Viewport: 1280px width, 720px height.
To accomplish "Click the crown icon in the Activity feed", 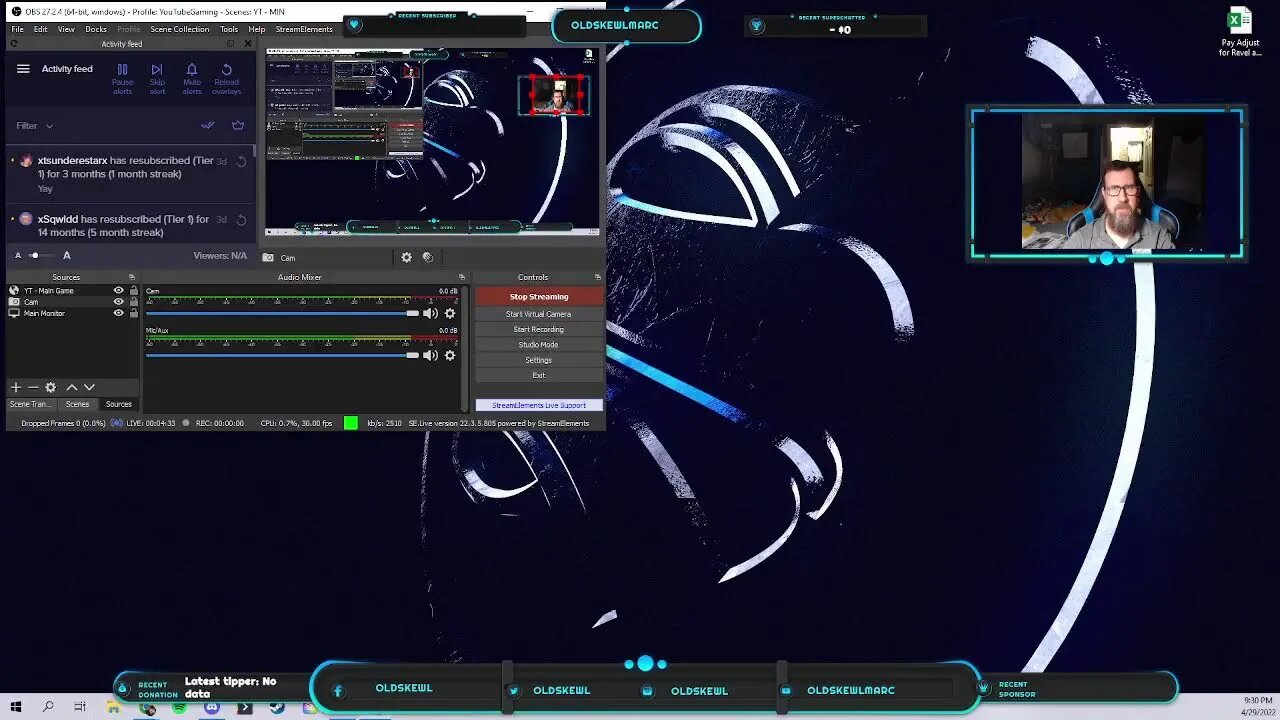I will coord(238,126).
